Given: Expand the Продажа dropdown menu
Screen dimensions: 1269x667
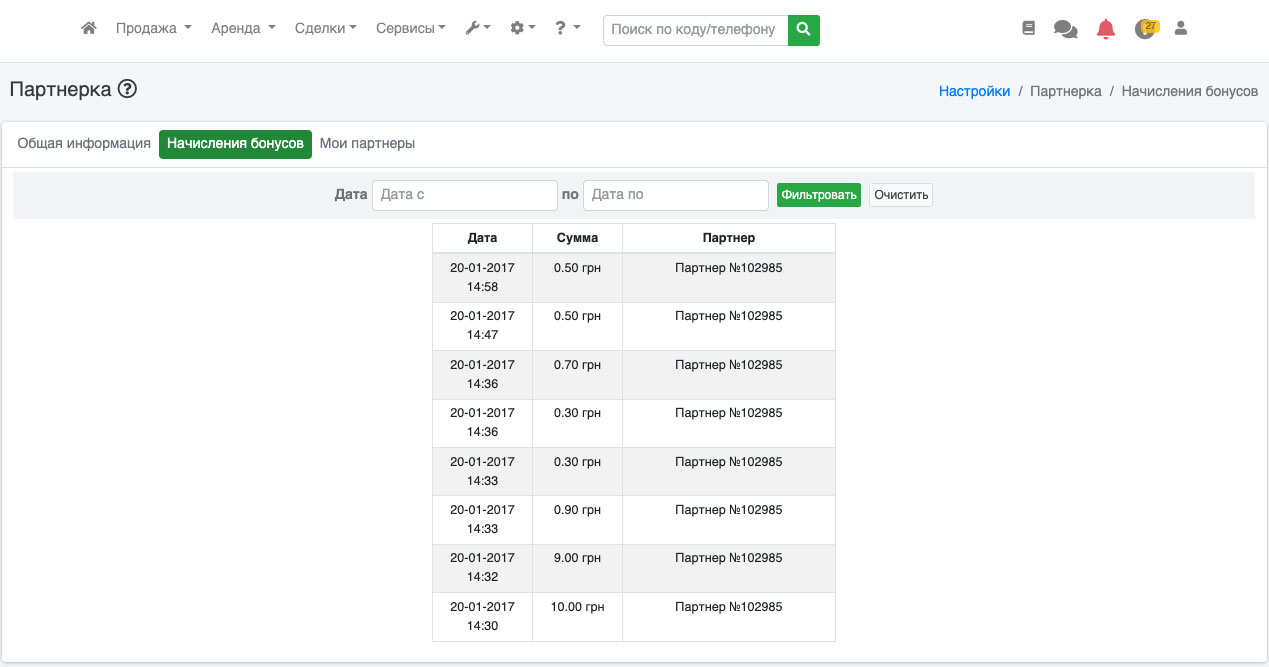Looking at the screenshot, I should pos(153,29).
